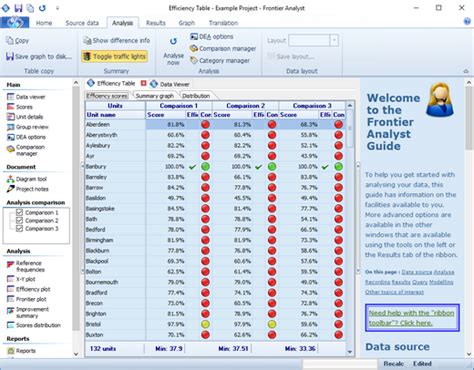Open Modelling link in guide

(441, 282)
